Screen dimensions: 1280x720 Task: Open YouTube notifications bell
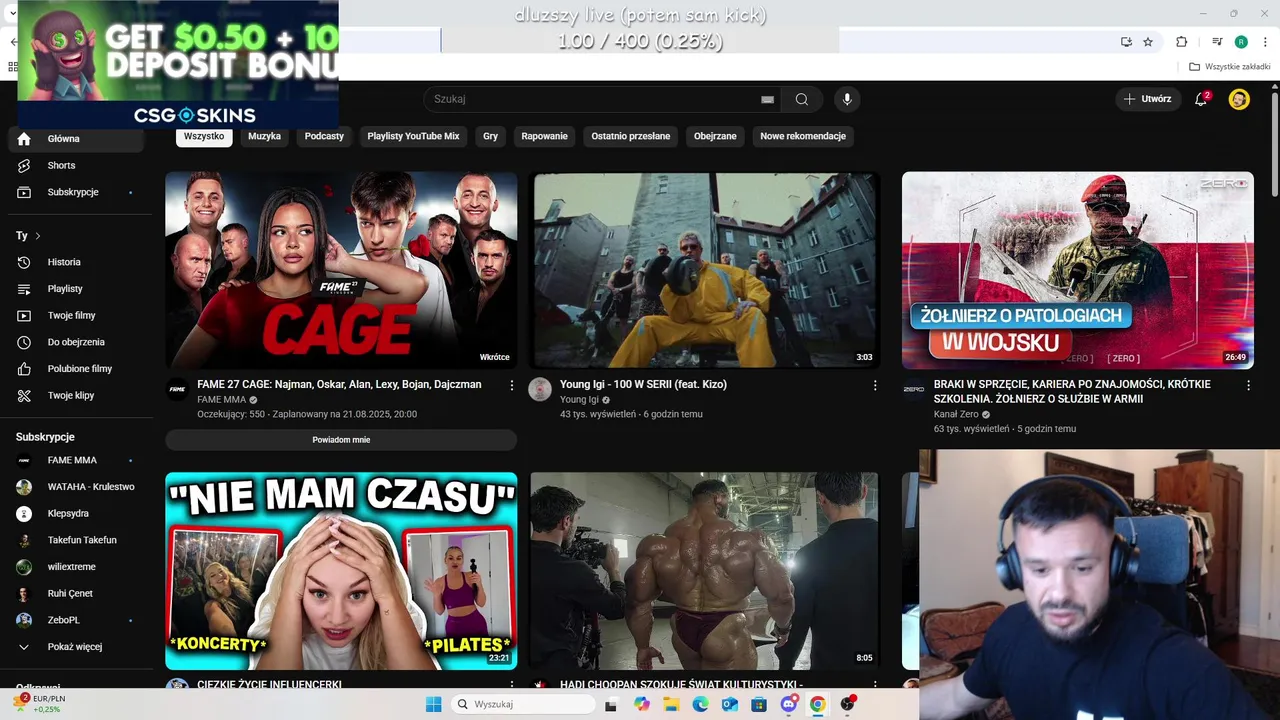[x=1201, y=99]
